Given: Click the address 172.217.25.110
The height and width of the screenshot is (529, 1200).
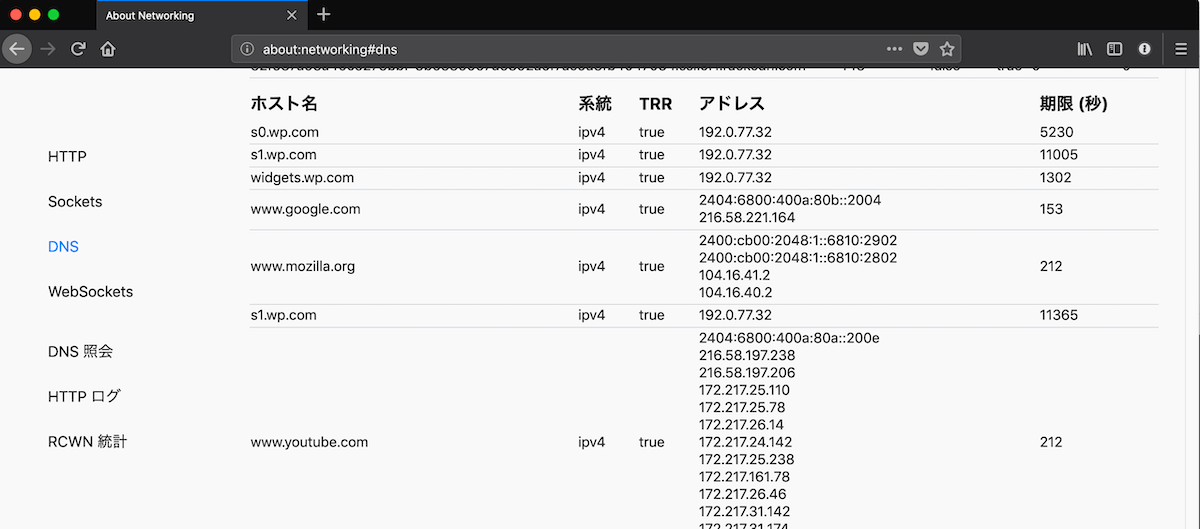Looking at the screenshot, I should click(744, 390).
